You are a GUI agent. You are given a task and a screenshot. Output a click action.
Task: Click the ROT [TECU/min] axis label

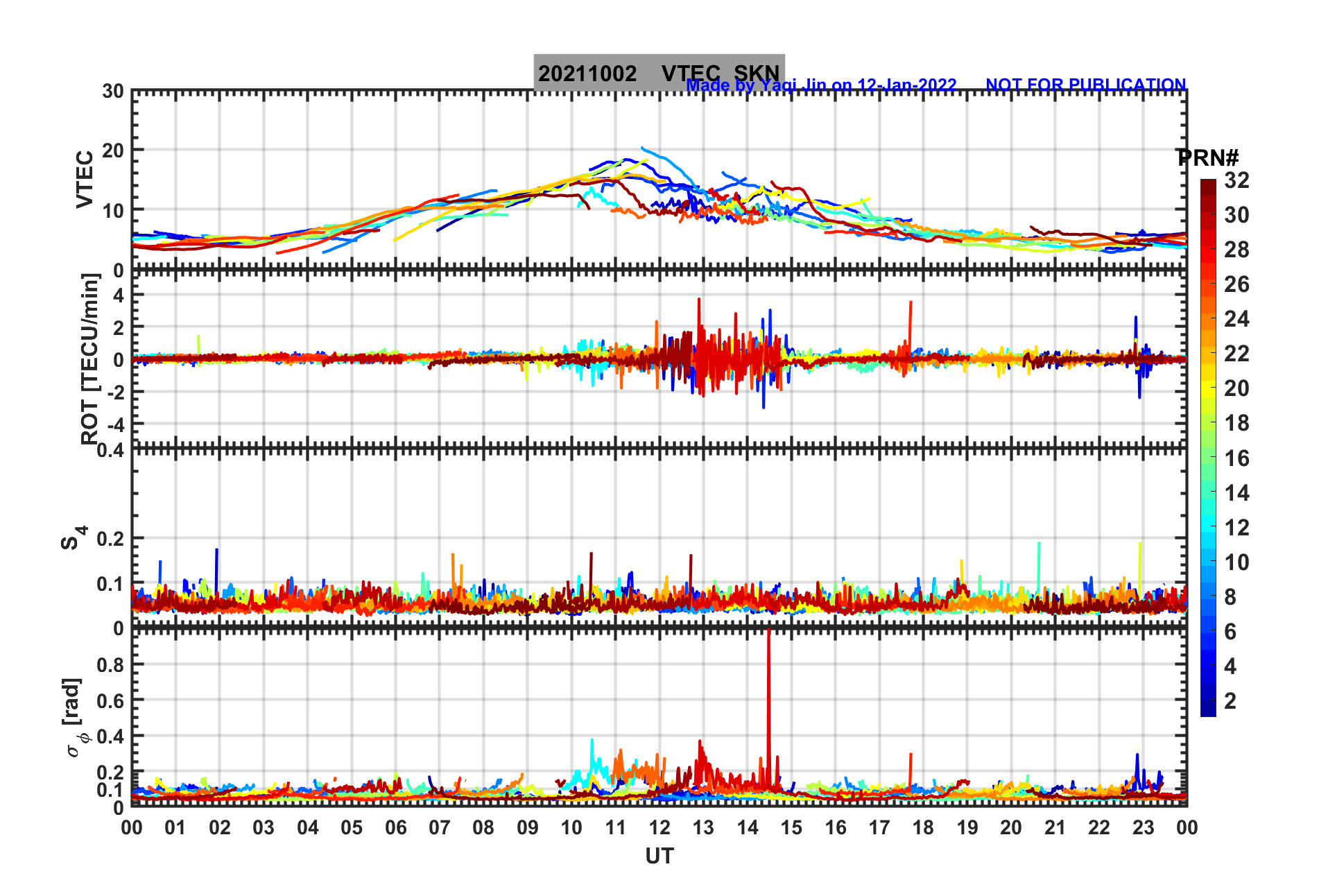pos(89,359)
